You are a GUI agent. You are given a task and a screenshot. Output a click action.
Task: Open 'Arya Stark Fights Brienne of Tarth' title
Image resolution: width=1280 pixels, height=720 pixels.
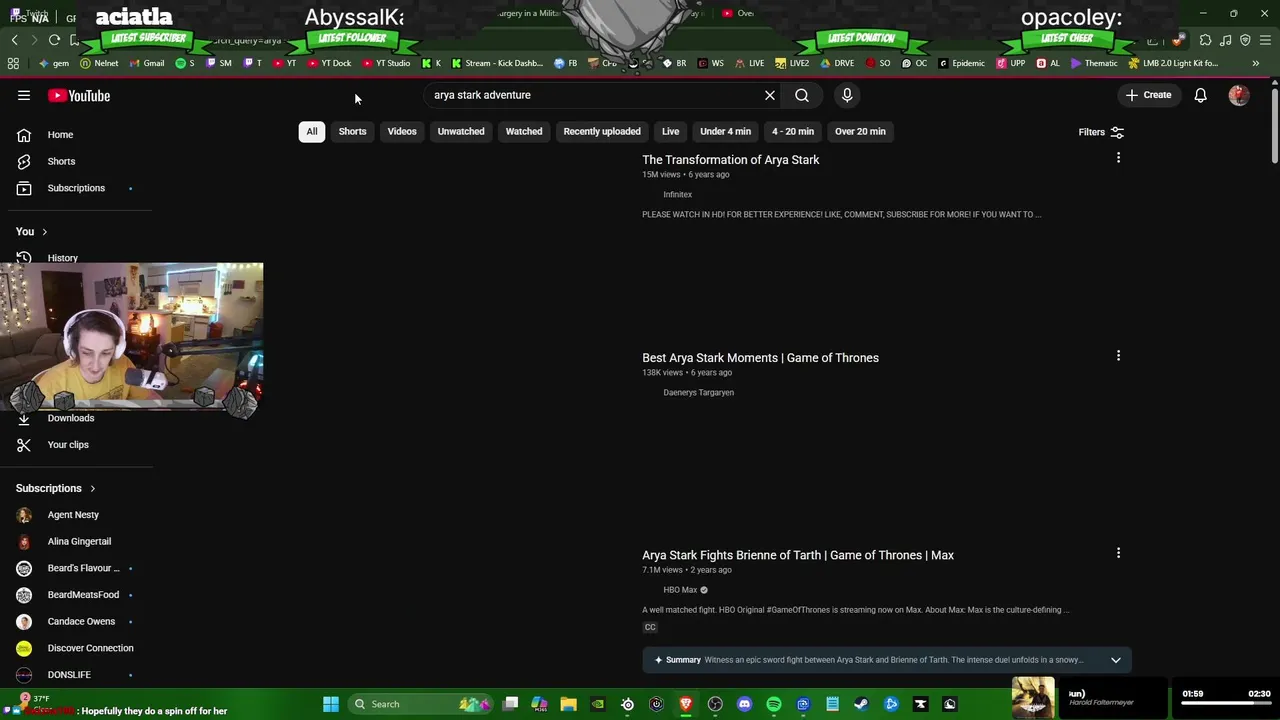tap(798, 555)
